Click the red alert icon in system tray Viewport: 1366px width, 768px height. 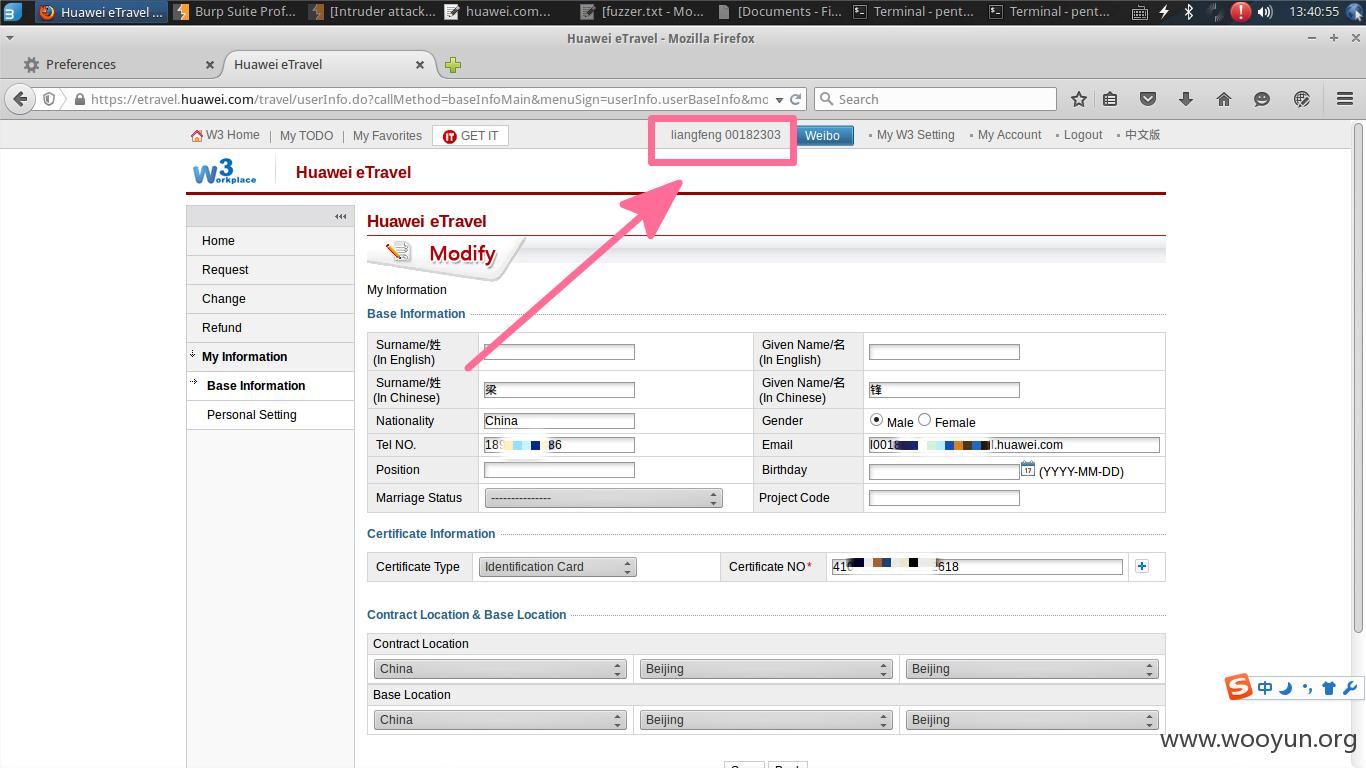tap(1240, 12)
